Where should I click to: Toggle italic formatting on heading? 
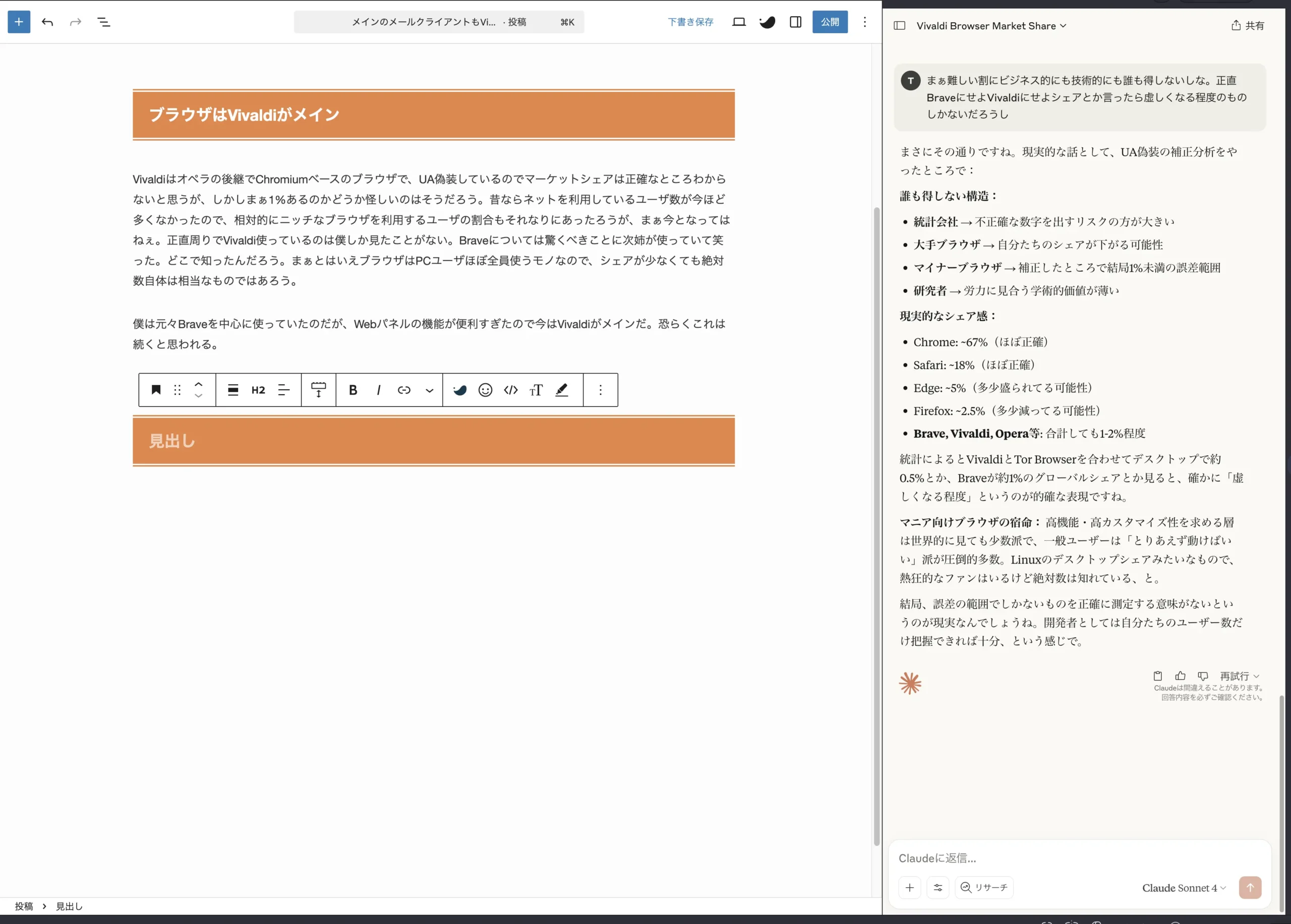point(379,390)
